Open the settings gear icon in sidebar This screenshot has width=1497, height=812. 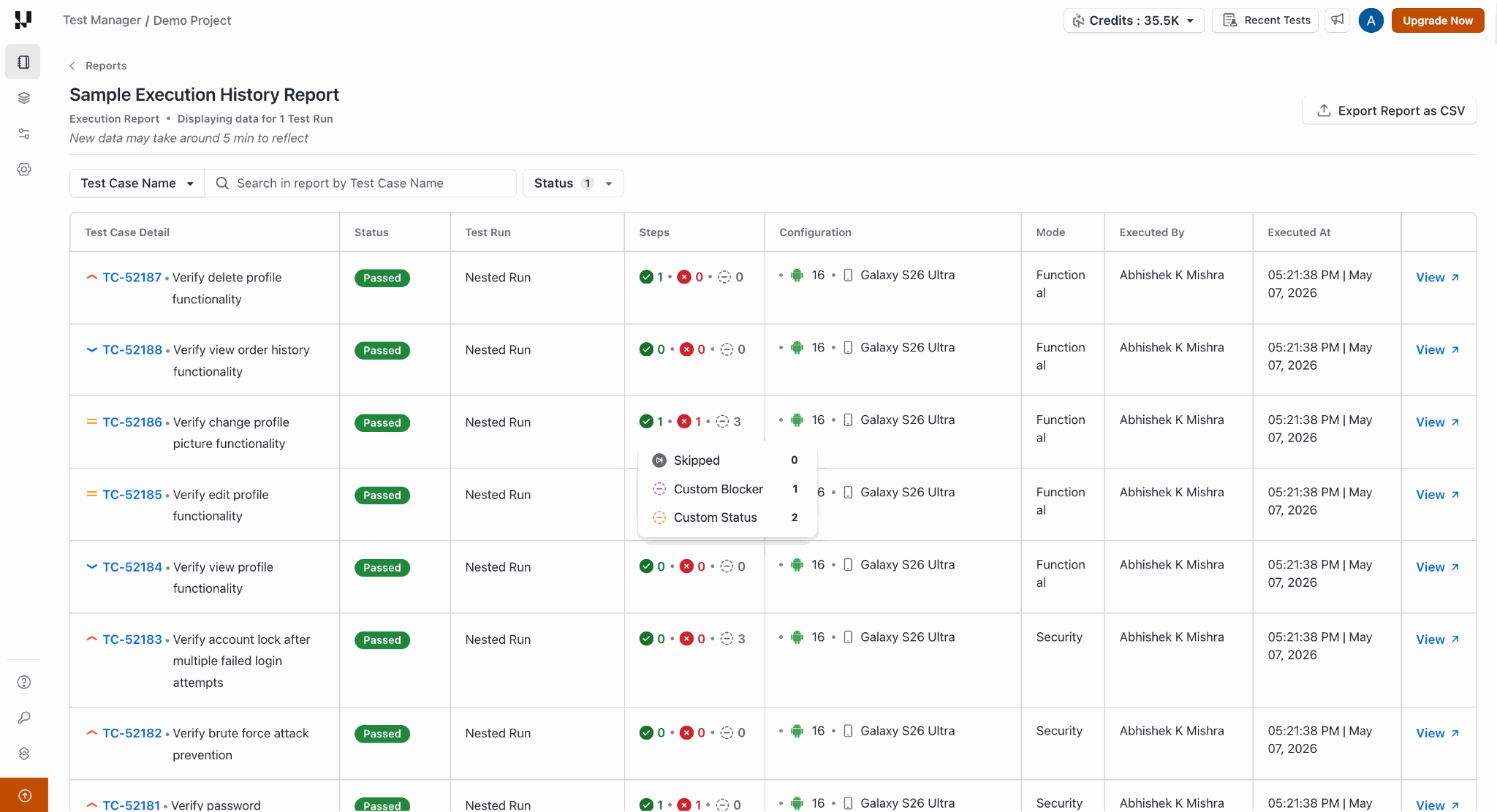pyautogui.click(x=24, y=170)
